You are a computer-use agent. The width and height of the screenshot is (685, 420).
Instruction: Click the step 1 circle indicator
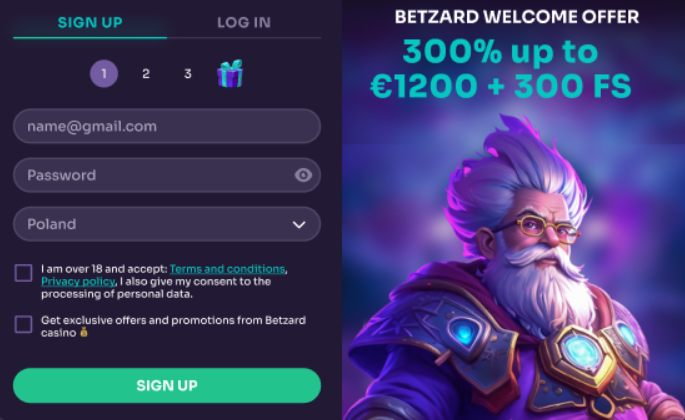[104, 73]
